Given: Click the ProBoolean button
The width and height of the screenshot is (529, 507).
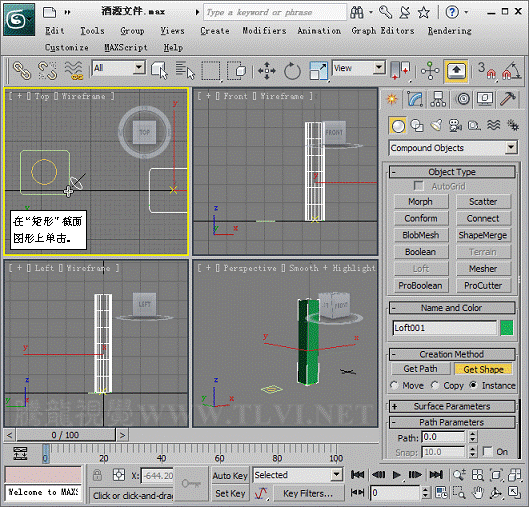Looking at the screenshot, I should [420, 286].
